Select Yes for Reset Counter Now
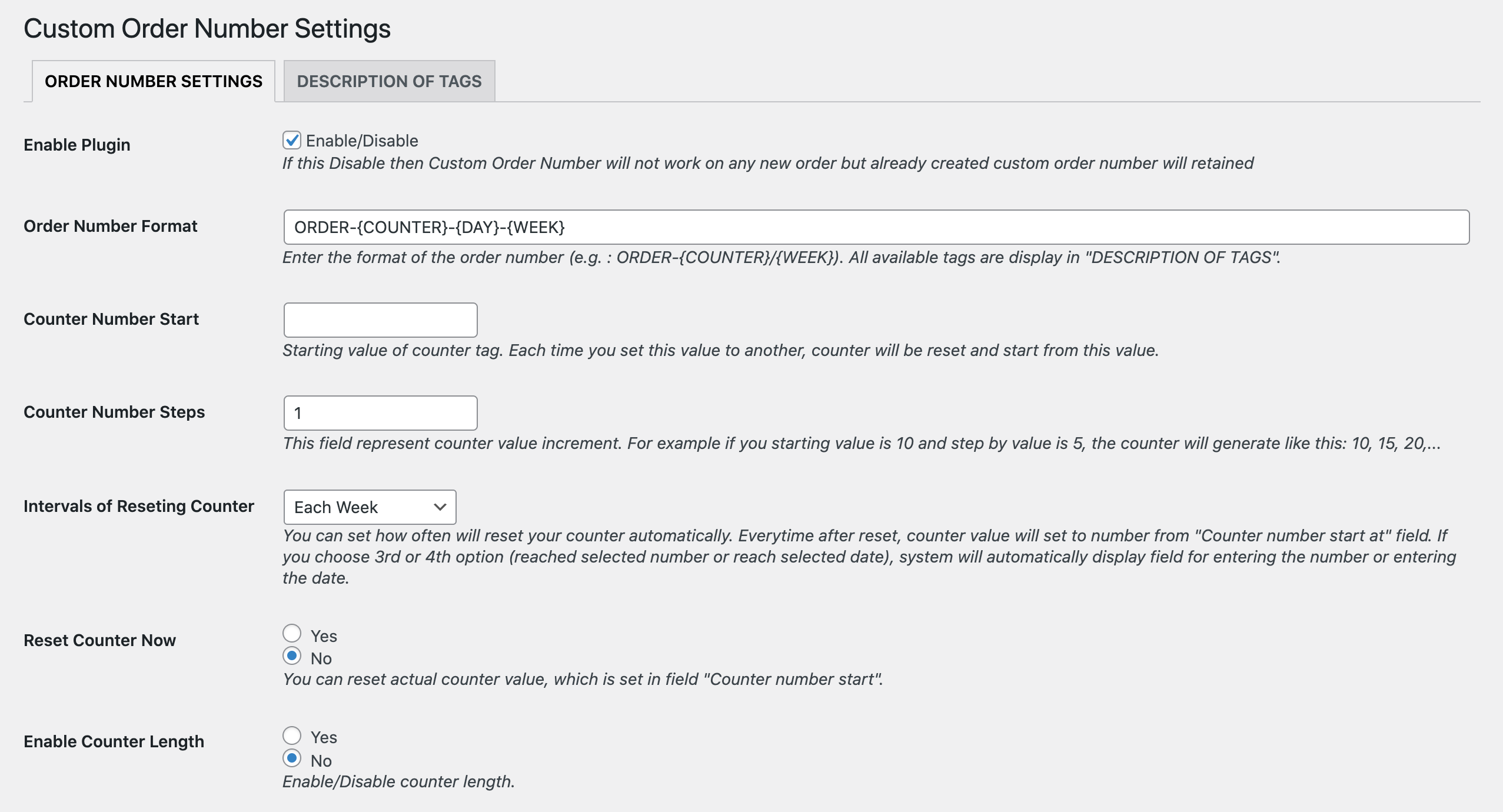The image size is (1503, 812). pos(293,633)
